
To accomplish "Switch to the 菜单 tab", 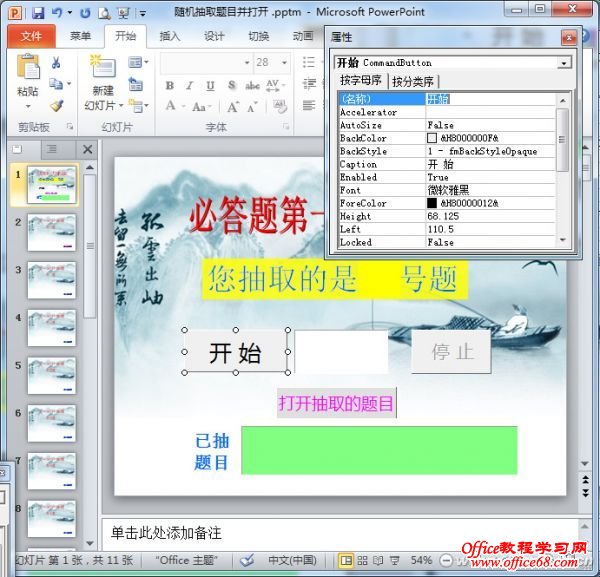I will pyautogui.click(x=80, y=36).
